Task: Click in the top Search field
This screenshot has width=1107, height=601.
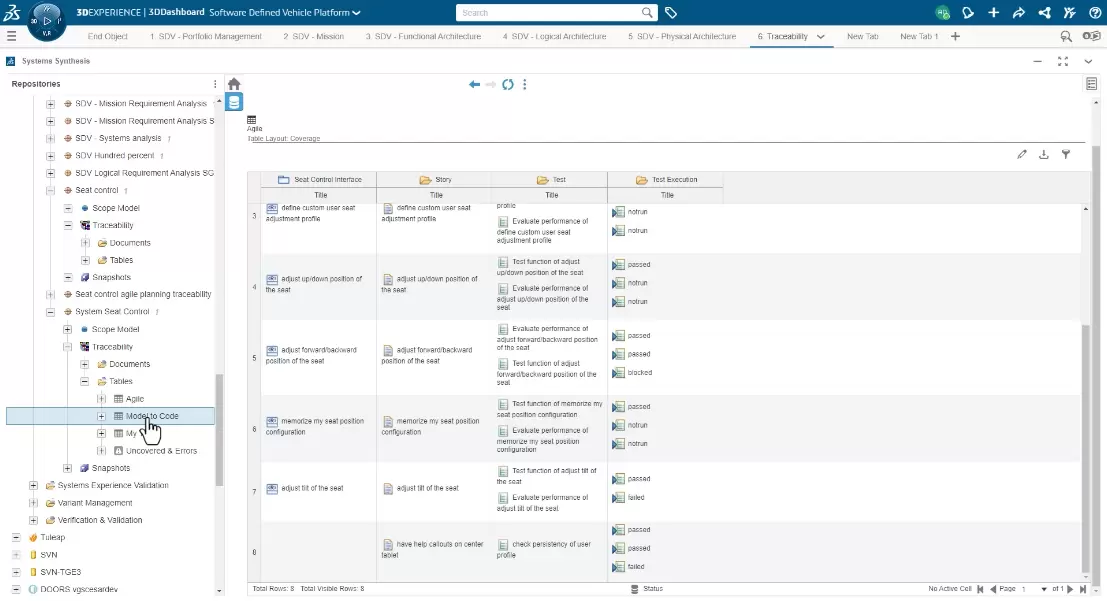Action: (547, 13)
